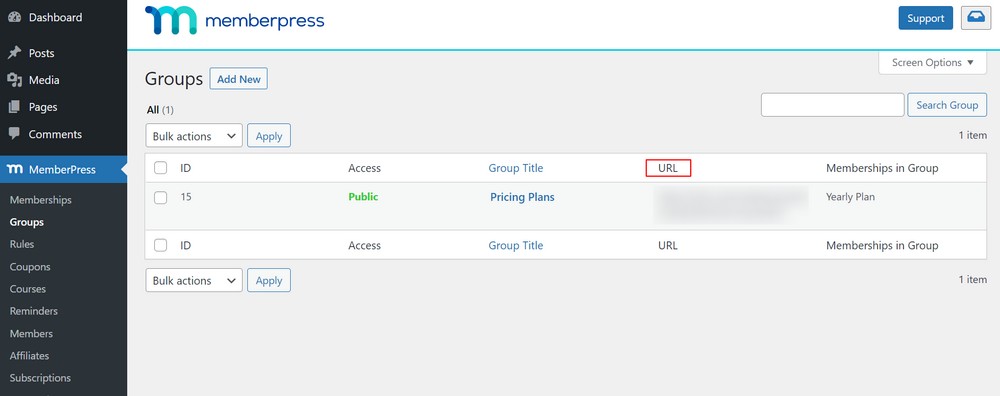This screenshot has height=396, width=1000.
Task: Click the Posts pushpin icon
Action: point(14,53)
